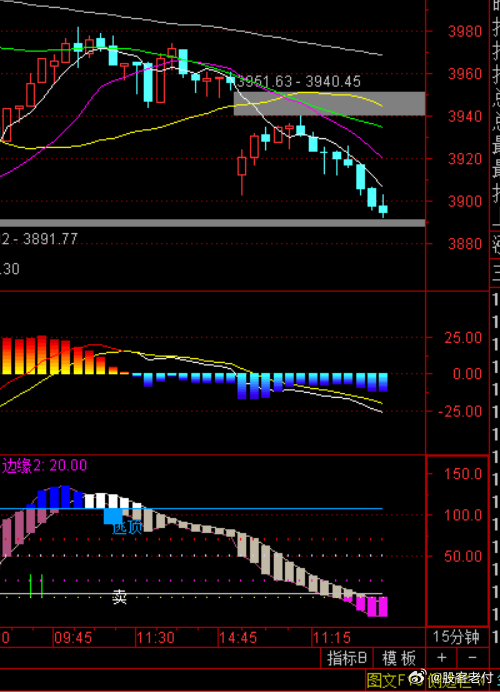Select the gray gap zone near 3940

tap(329, 104)
